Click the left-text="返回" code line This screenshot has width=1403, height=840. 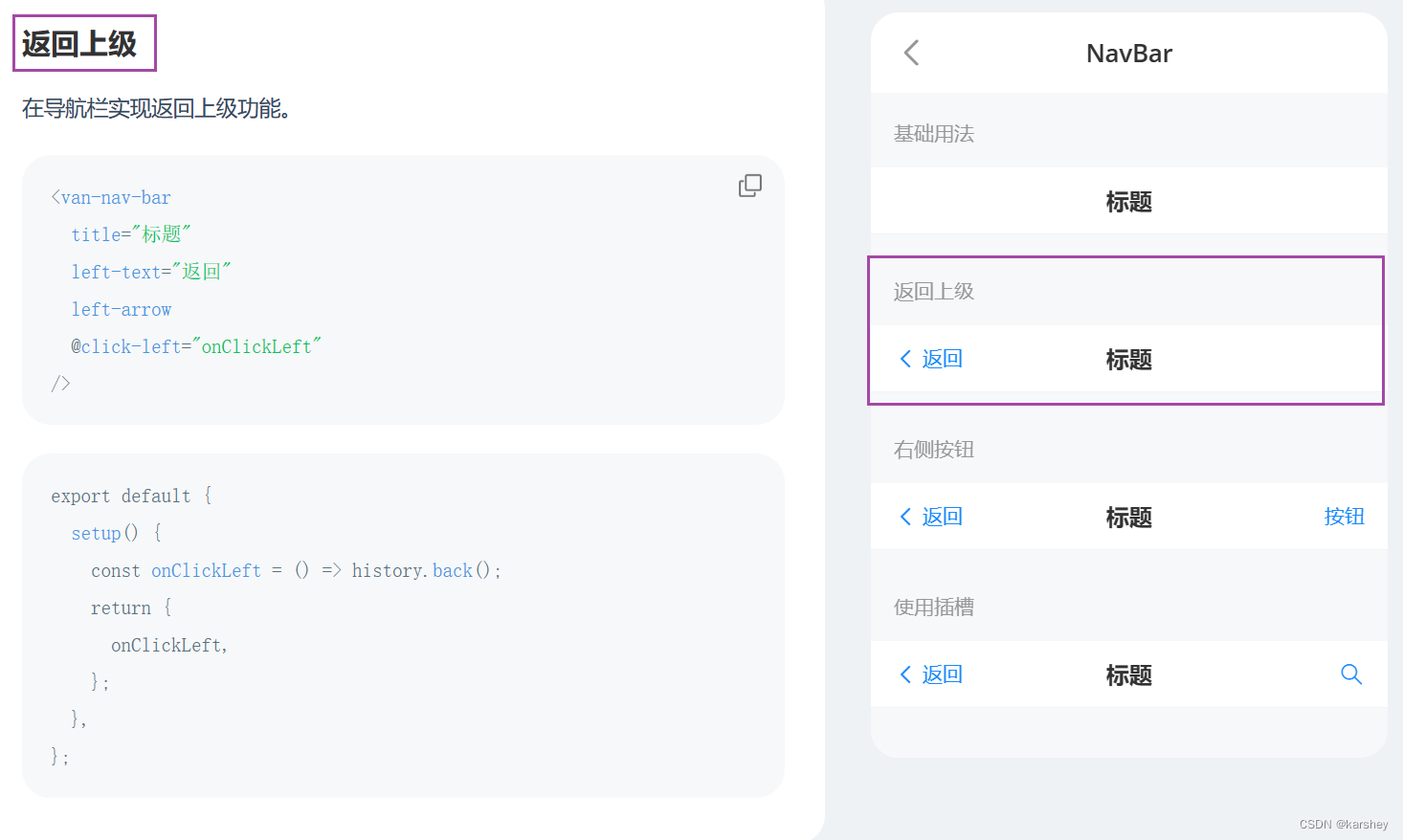click(151, 272)
